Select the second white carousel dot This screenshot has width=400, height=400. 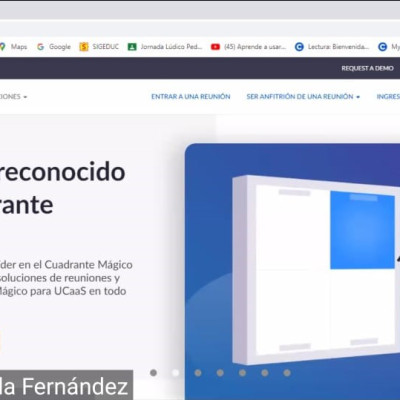pyautogui.click(x=175, y=373)
